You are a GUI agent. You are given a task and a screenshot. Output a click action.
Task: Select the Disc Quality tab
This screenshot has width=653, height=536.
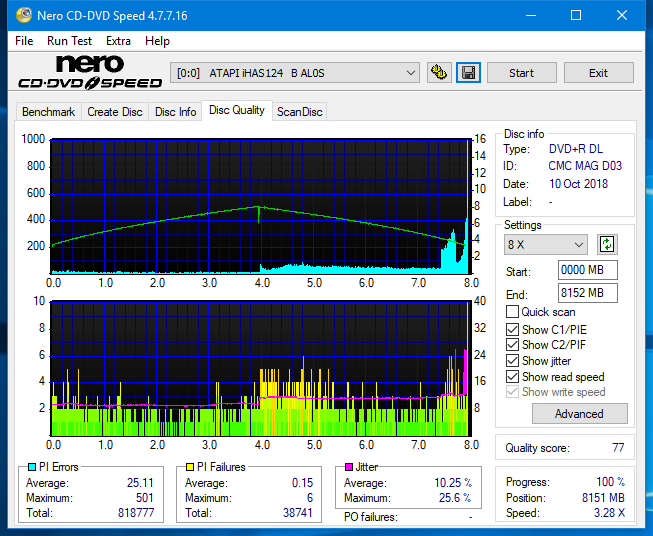point(237,110)
